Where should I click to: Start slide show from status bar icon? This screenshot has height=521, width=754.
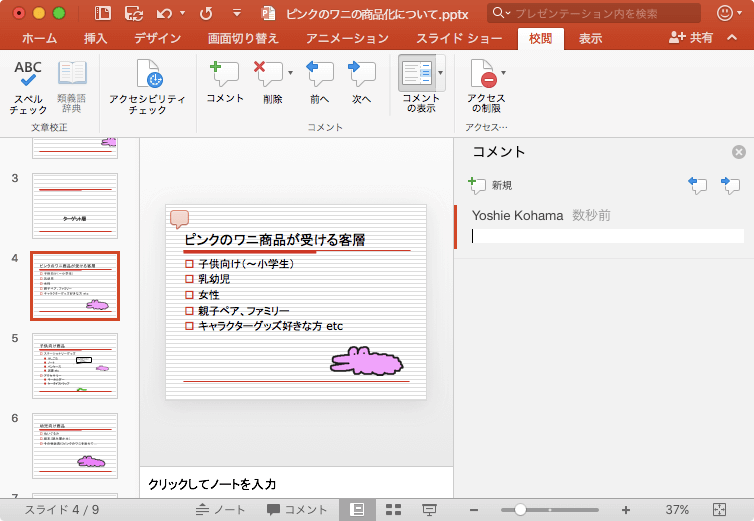point(429,509)
